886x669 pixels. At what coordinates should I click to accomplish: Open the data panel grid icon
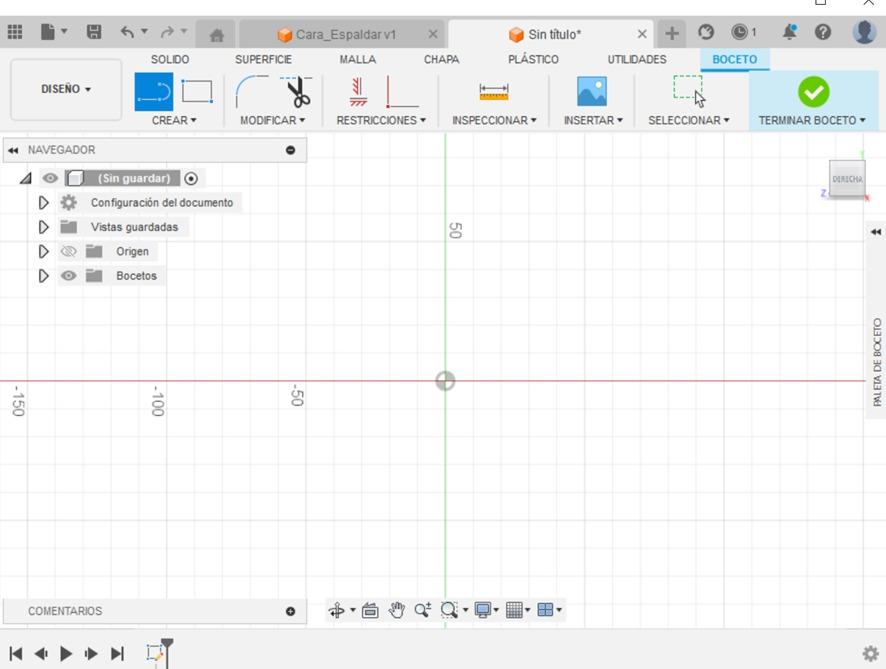(x=15, y=32)
